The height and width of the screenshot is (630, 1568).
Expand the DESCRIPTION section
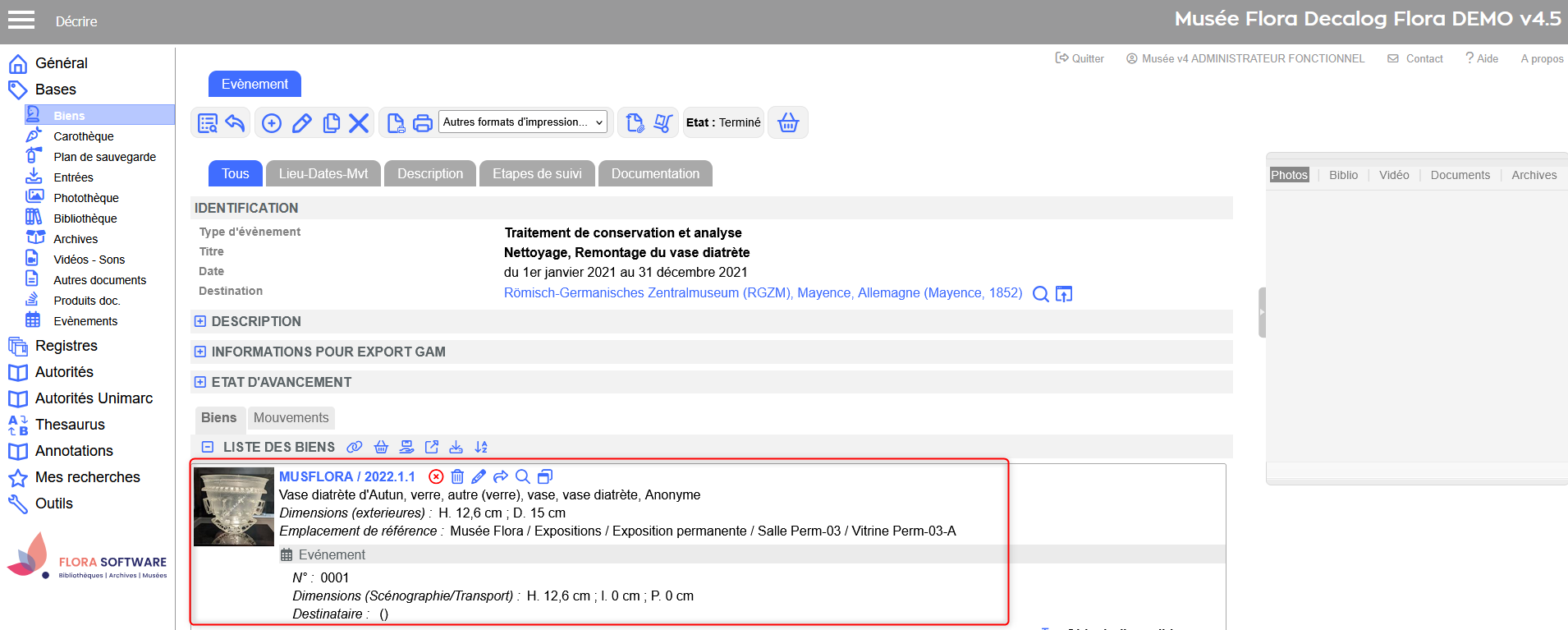(200, 321)
